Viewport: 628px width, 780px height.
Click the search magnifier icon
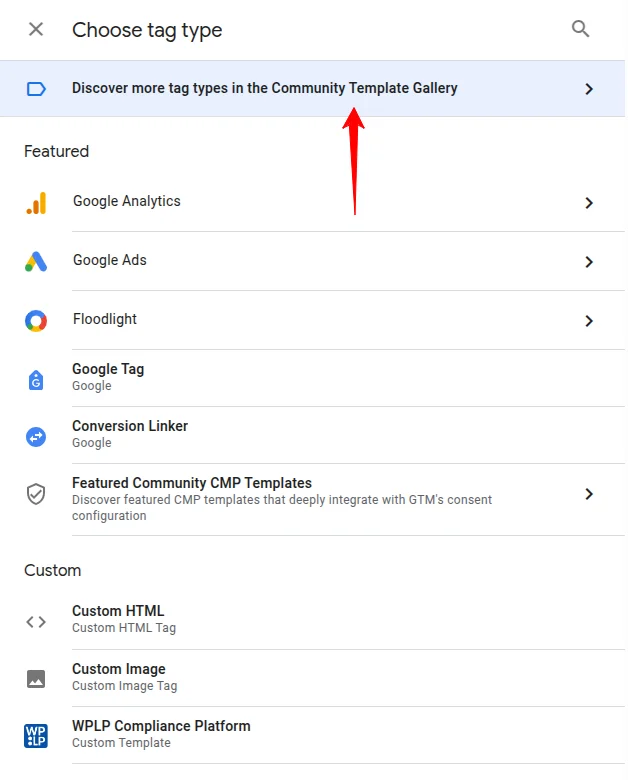coord(580,29)
